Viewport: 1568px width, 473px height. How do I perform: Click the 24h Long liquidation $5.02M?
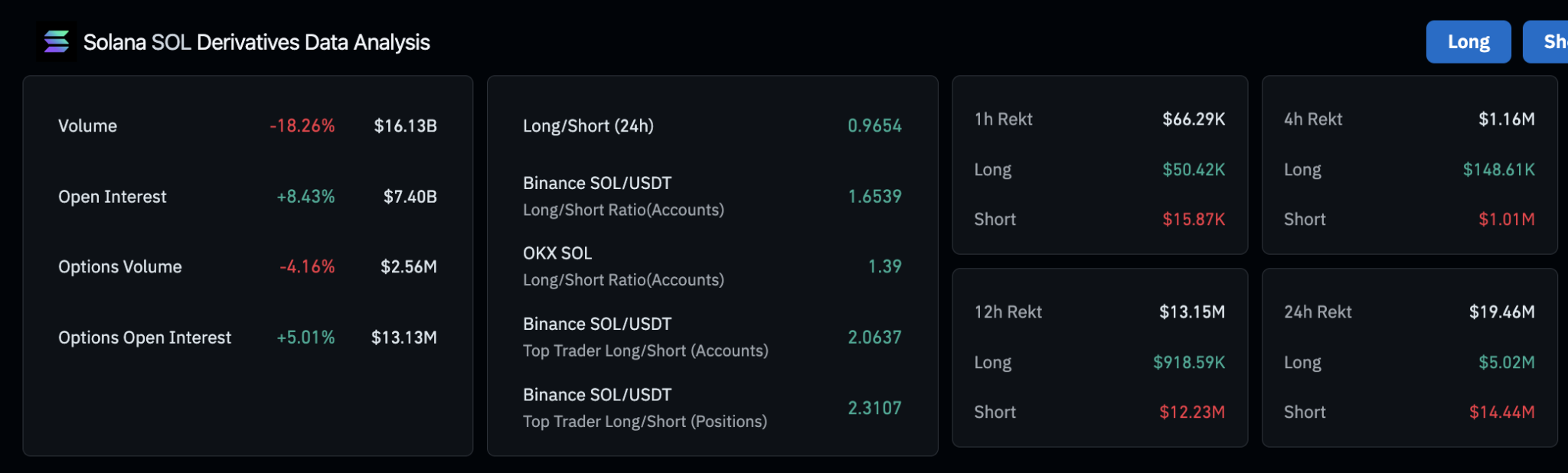(x=1506, y=363)
